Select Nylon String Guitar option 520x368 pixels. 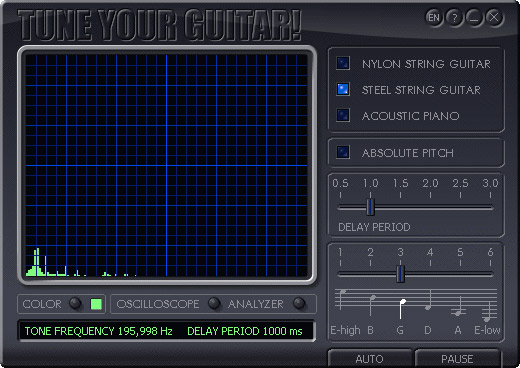coord(343,63)
